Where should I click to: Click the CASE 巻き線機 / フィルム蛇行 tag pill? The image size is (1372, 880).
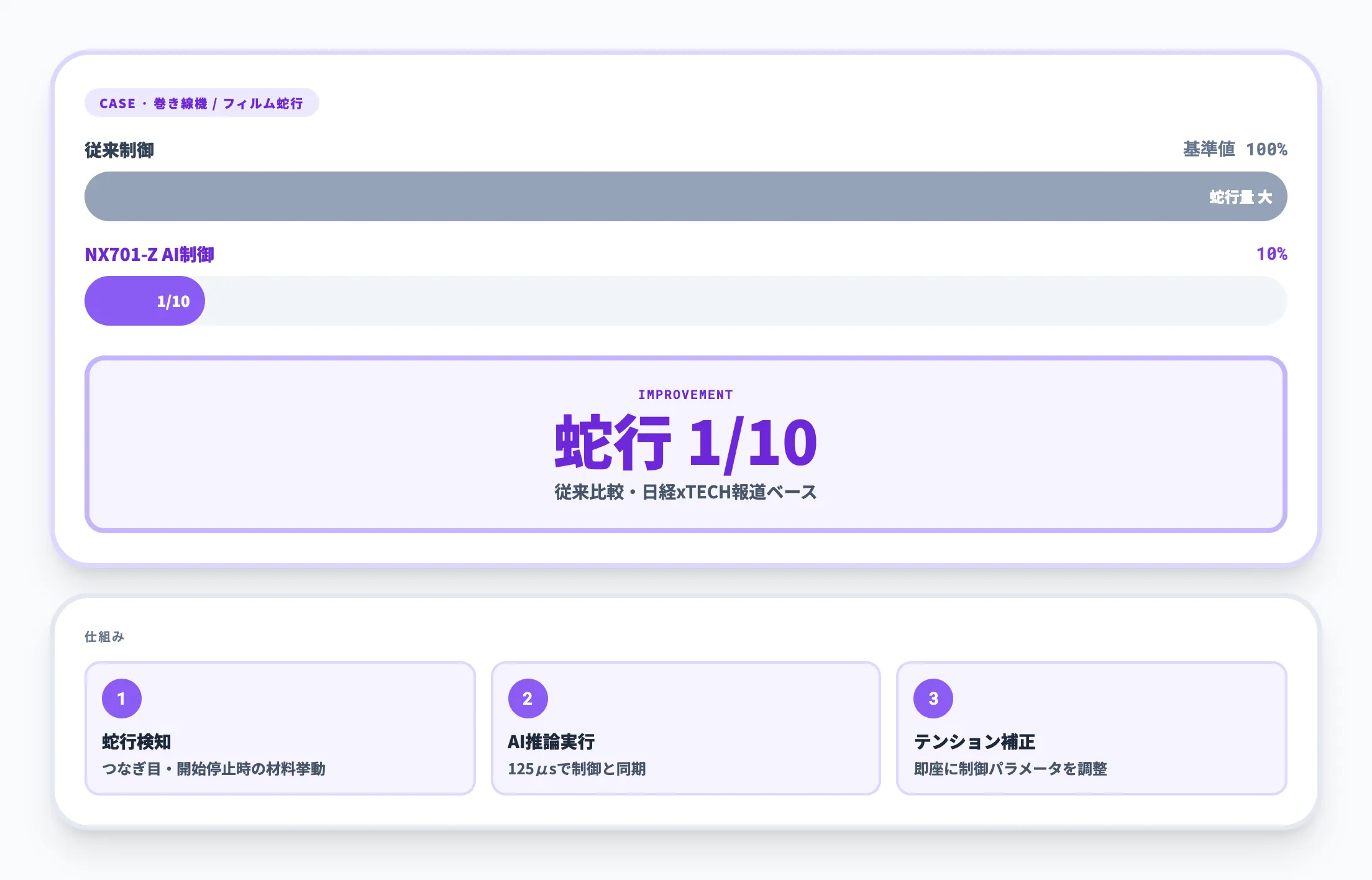click(201, 103)
